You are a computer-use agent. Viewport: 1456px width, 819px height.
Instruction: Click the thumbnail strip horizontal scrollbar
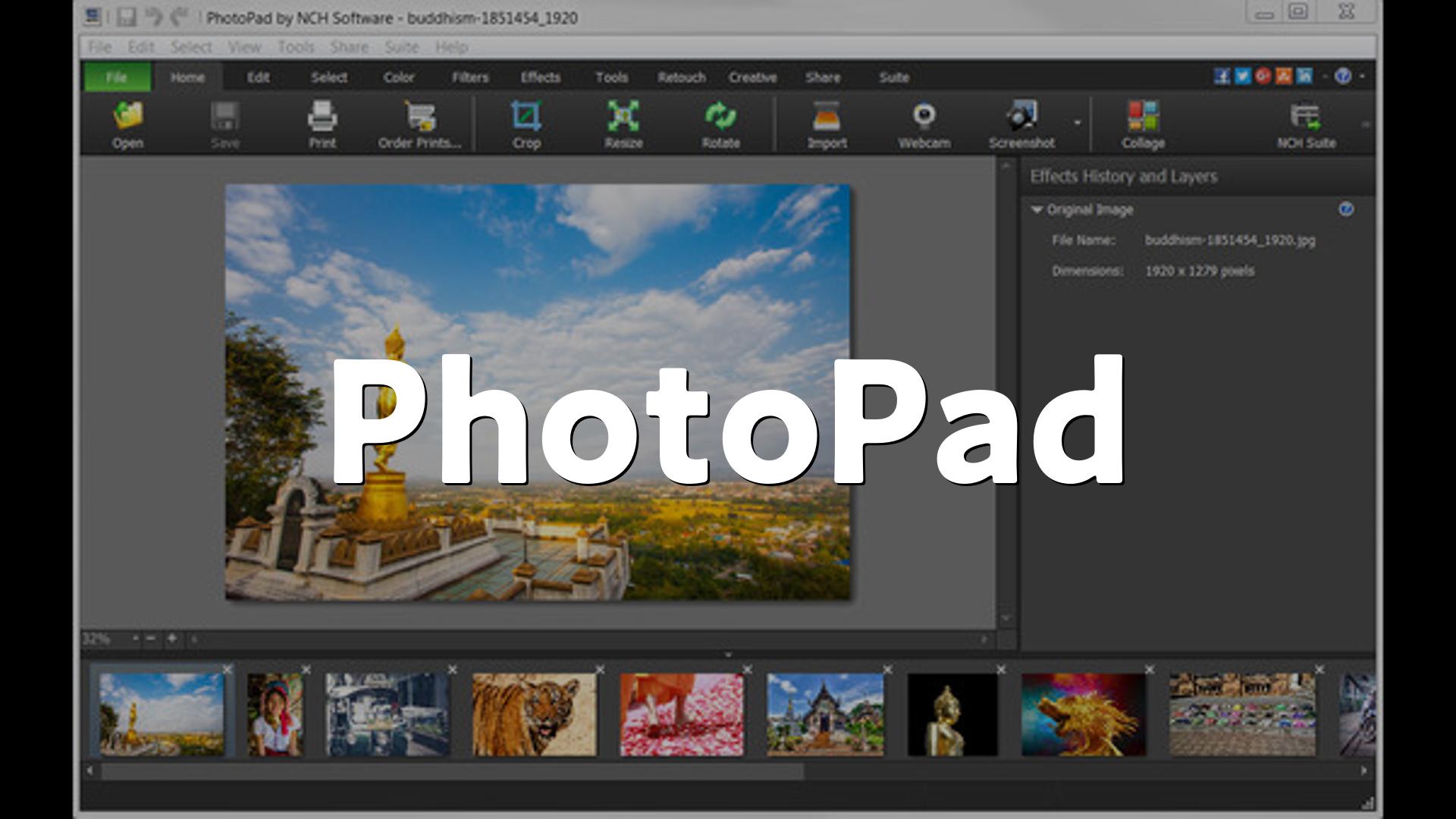coord(452,771)
